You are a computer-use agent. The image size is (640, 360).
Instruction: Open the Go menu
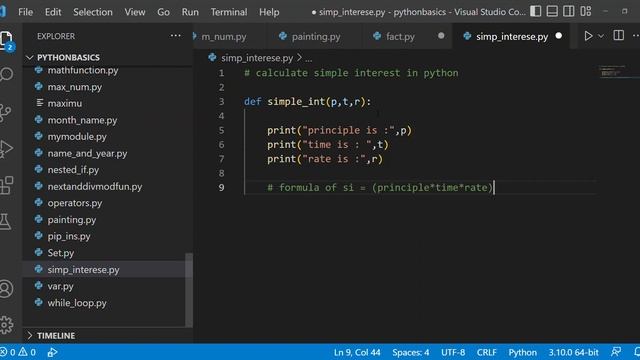[163, 12]
